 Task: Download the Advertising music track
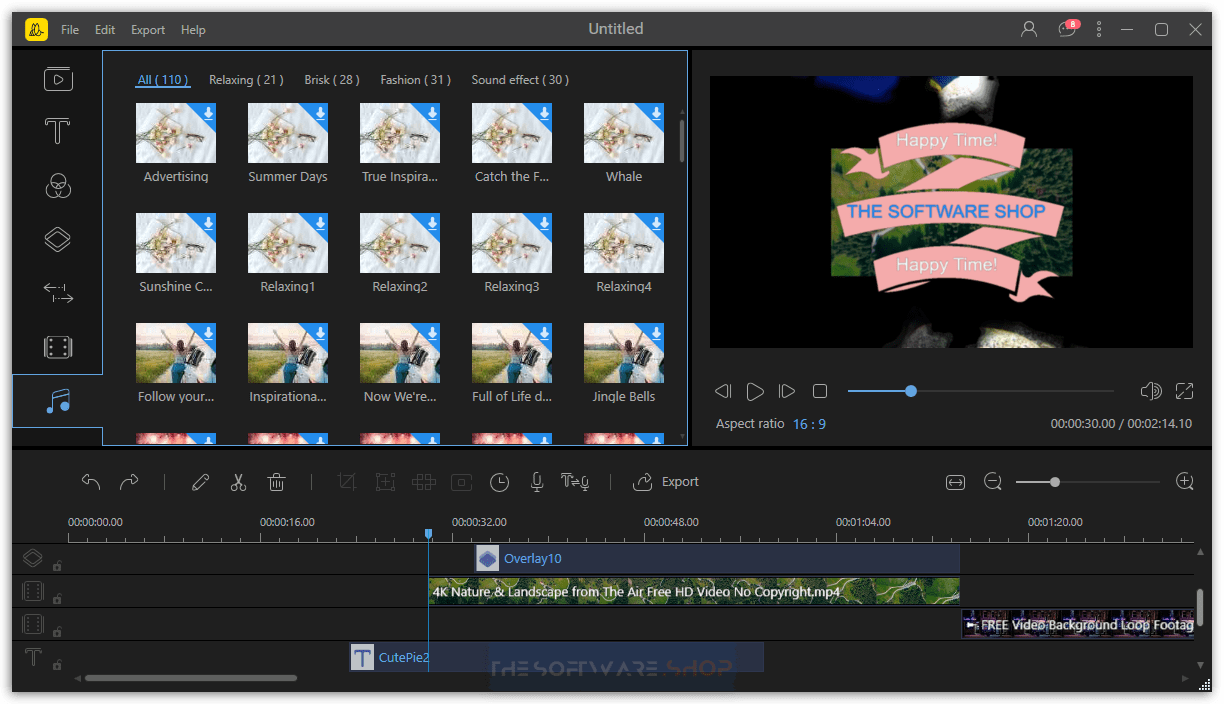pos(208,113)
